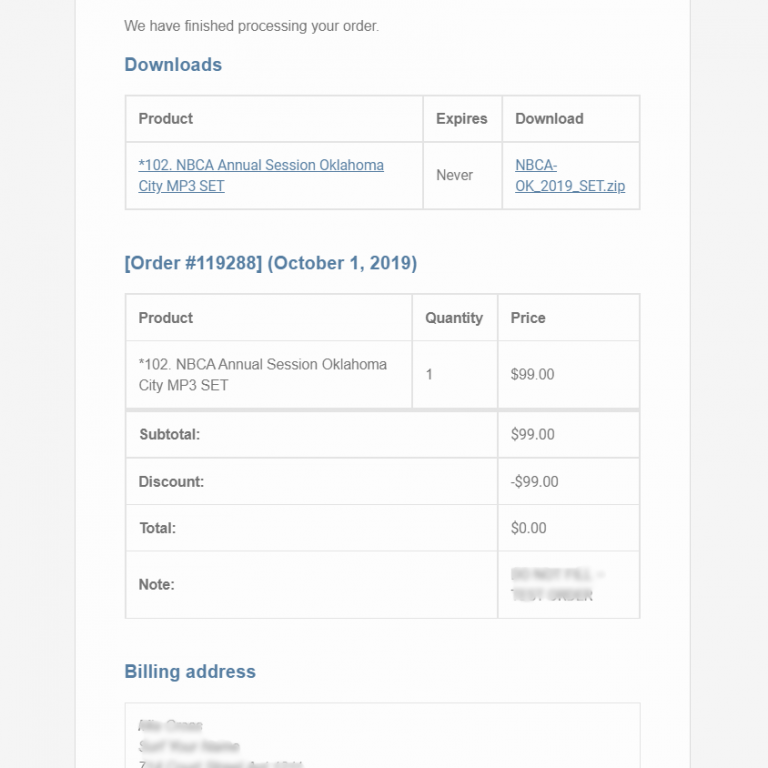Click the $0.00 total amount

(528, 528)
